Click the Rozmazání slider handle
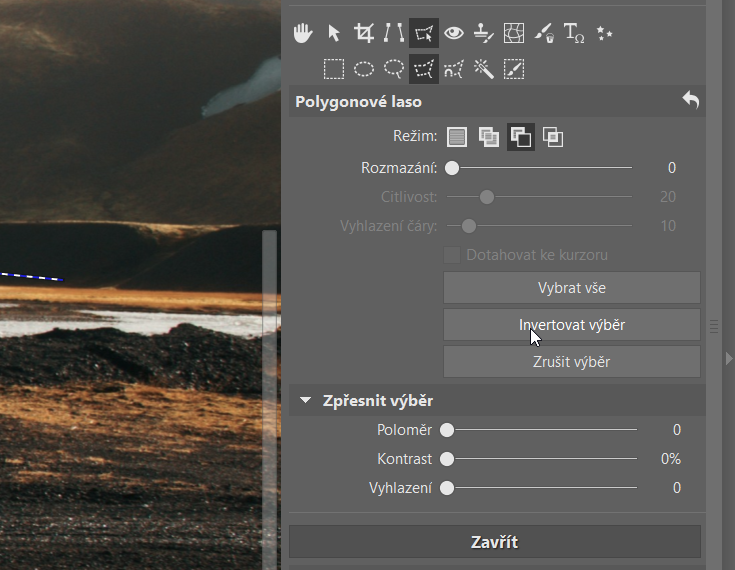The image size is (735, 570). coord(452,168)
